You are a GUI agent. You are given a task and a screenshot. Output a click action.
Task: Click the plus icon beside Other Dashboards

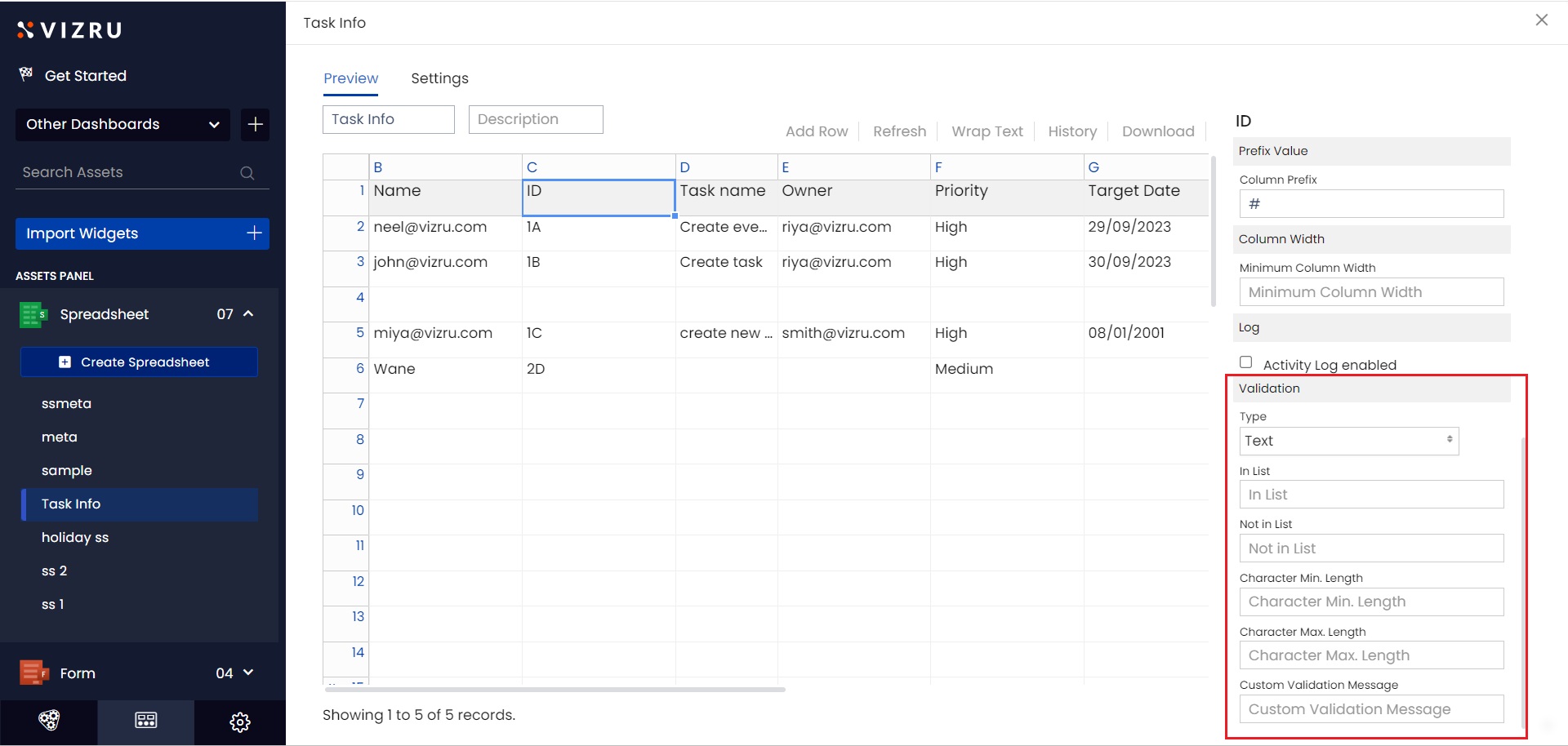[255, 124]
